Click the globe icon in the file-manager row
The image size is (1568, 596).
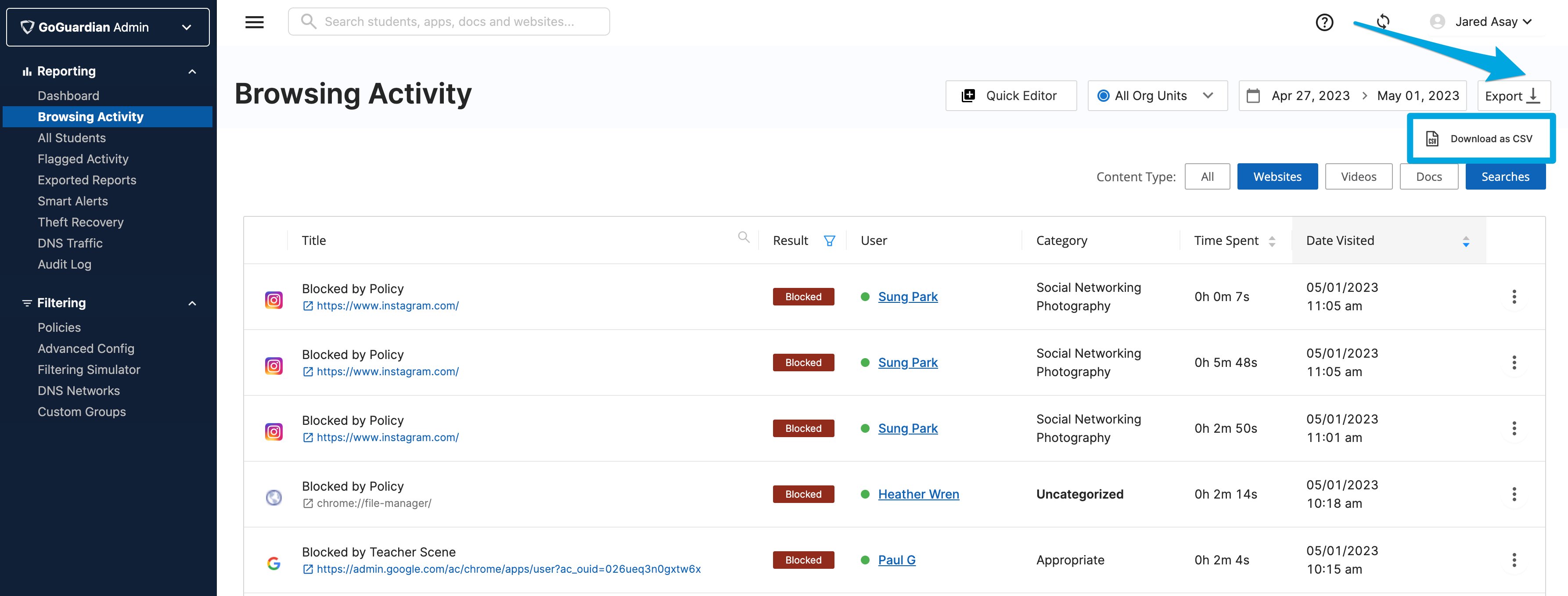(x=274, y=497)
